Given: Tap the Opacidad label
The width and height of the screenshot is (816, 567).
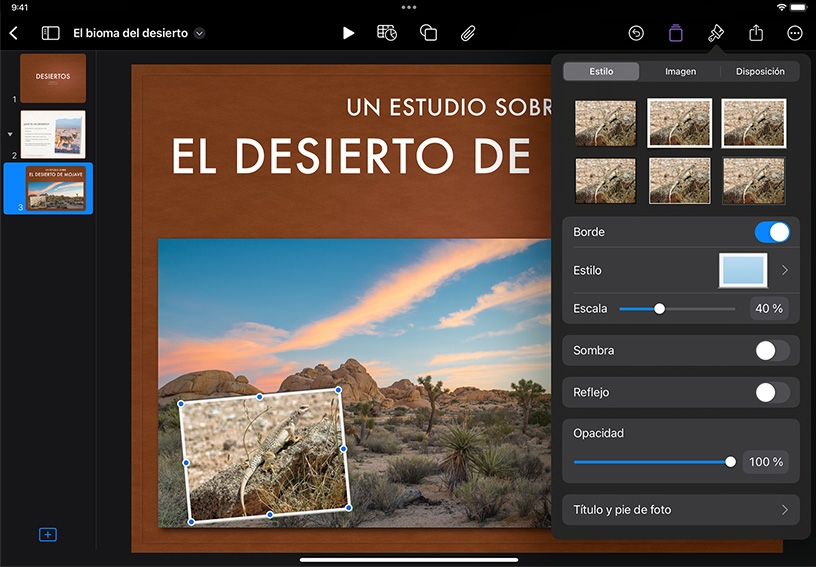Looking at the screenshot, I should [598, 433].
